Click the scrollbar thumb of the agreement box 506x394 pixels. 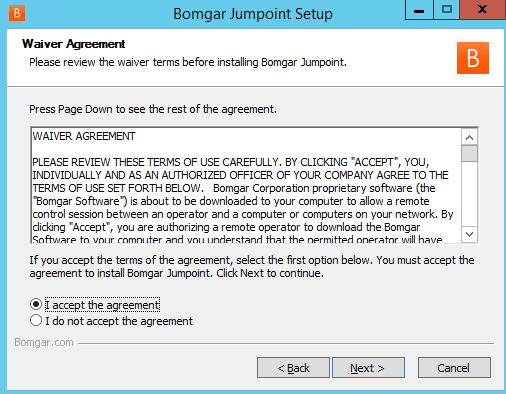pos(469,153)
